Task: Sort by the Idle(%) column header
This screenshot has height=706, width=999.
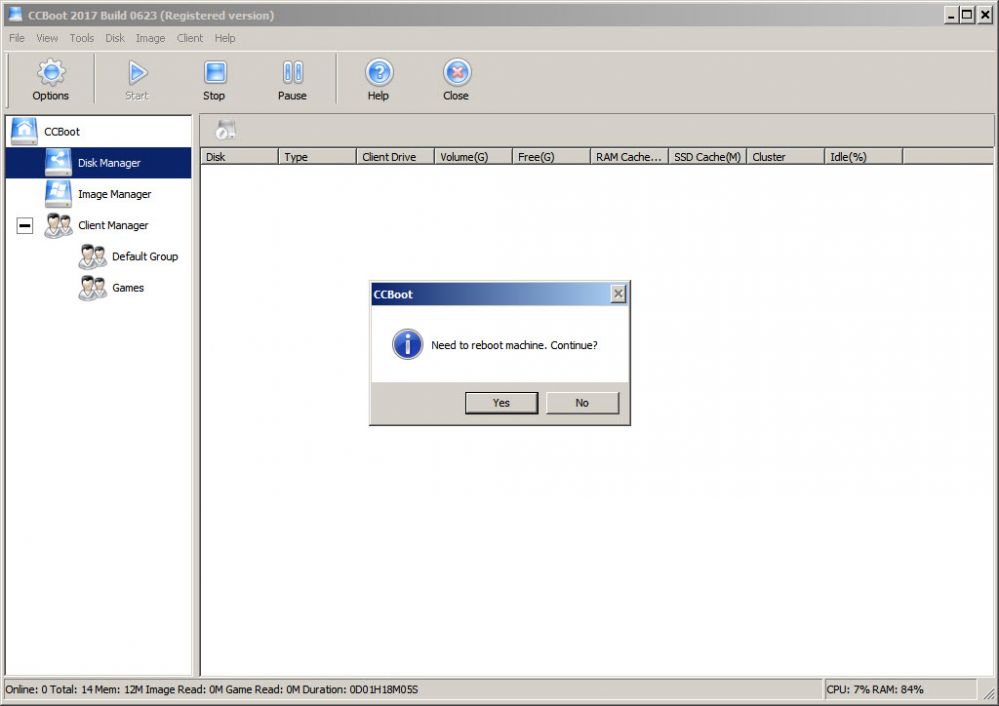Action: 863,157
